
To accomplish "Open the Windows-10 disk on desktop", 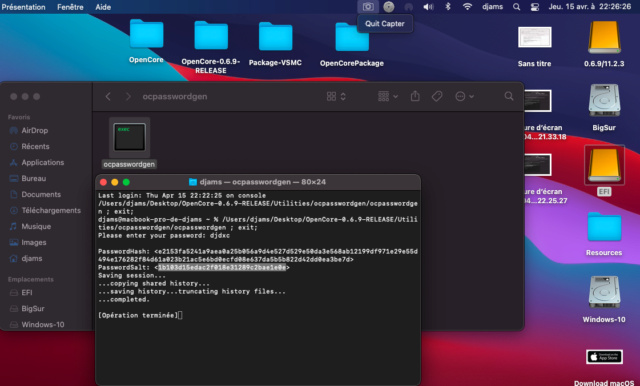I will [604, 292].
